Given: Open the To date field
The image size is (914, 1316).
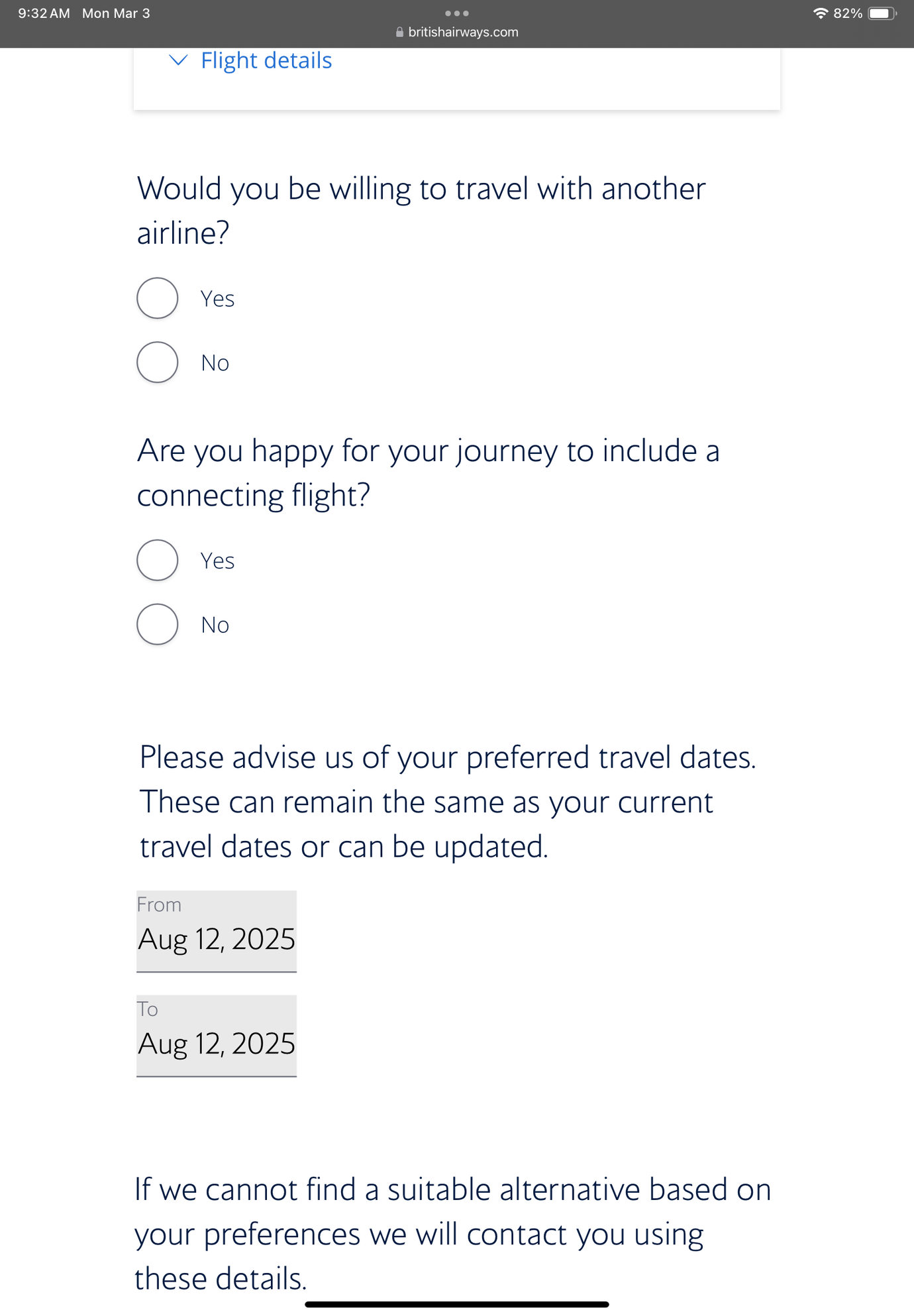Looking at the screenshot, I should pyautogui.click(x=217, y=1036).
